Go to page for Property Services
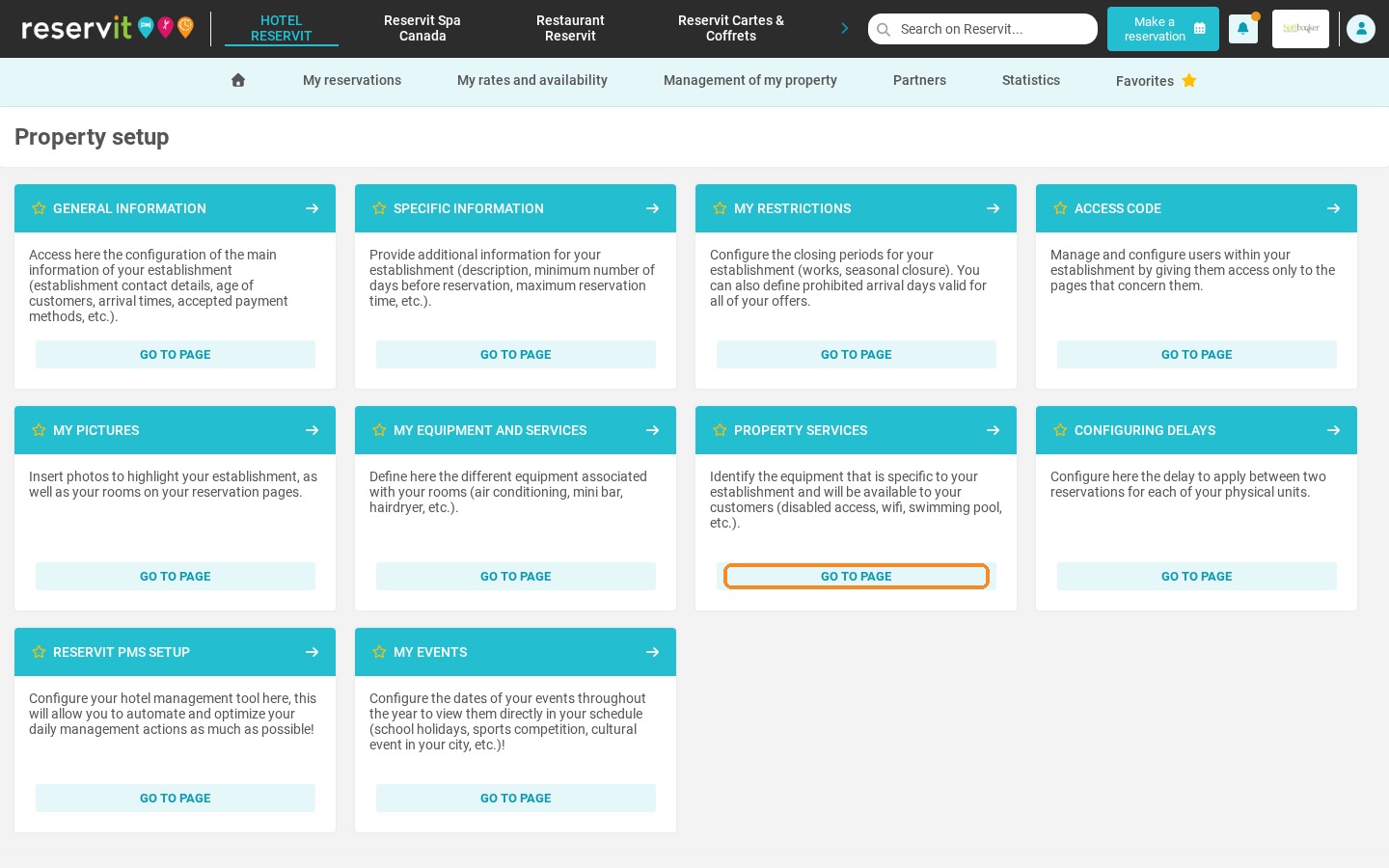Image resolution: width=1389 pixels, height=868 pixels. [857, 576]
